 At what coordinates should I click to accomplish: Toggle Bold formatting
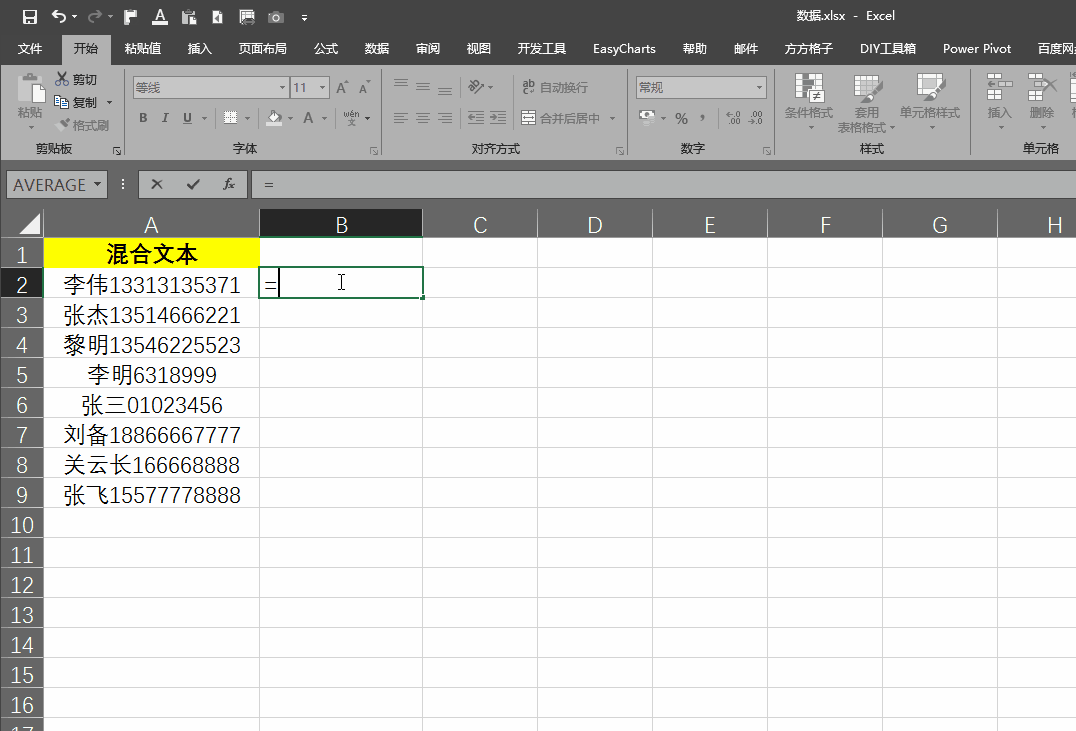click(143, 118)
